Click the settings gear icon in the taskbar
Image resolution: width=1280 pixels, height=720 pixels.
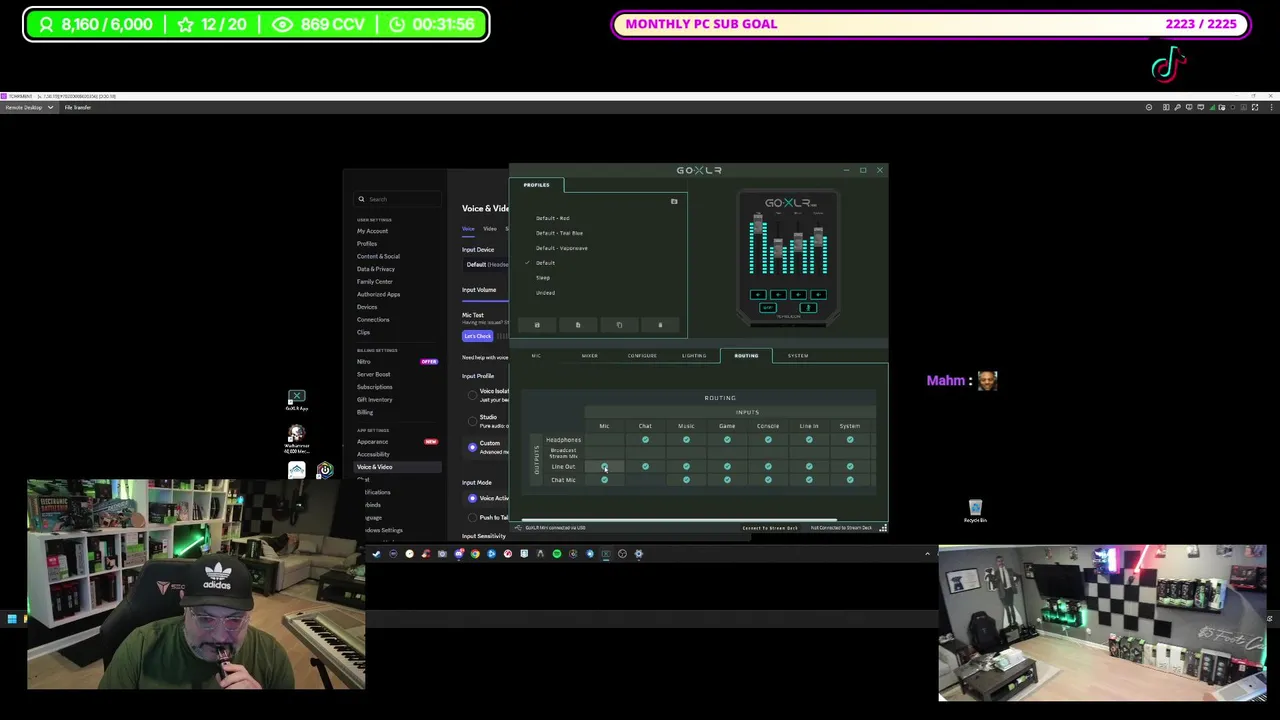click(639, 554)
